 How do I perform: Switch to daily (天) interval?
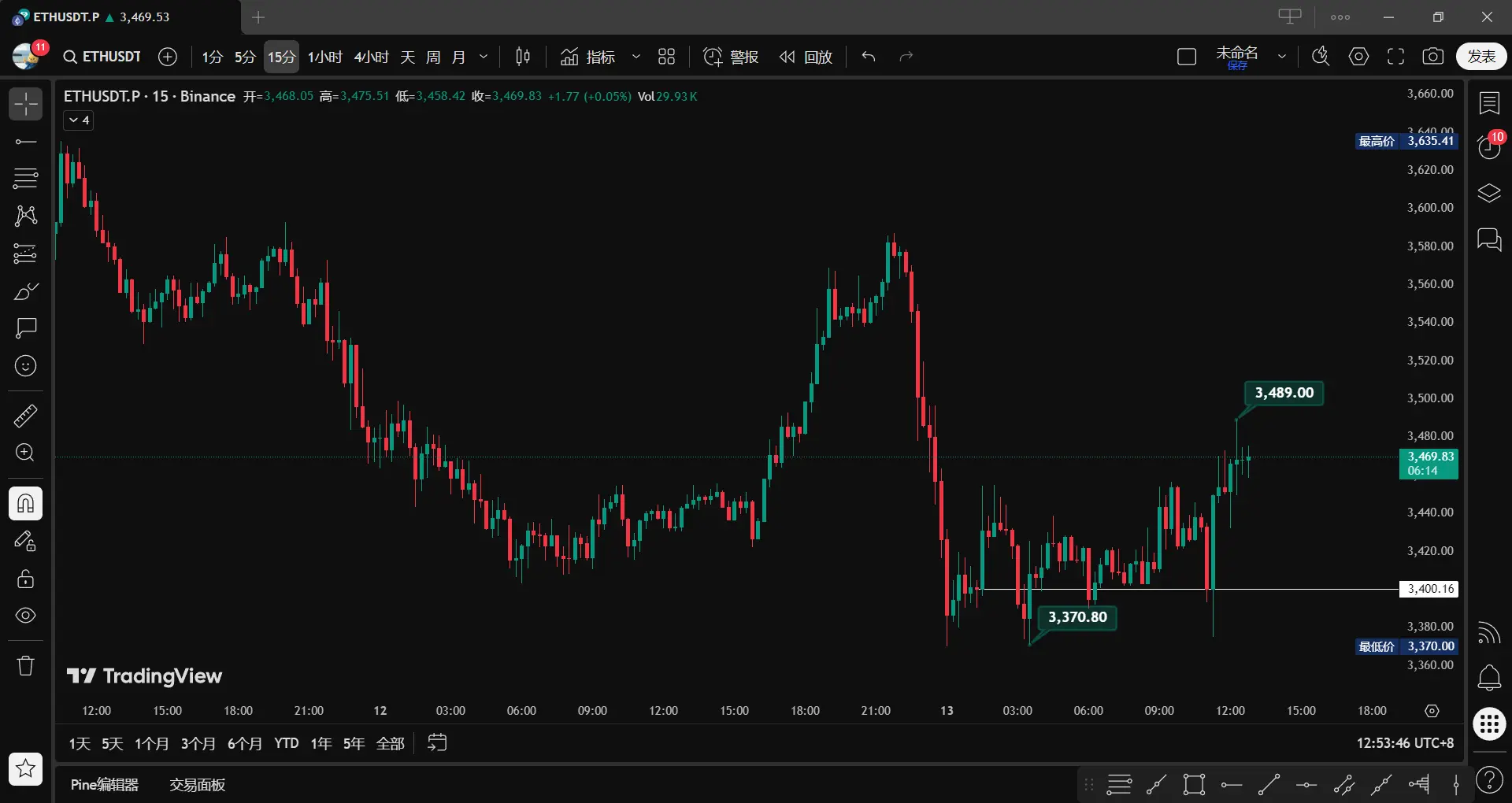click(407, 57)
